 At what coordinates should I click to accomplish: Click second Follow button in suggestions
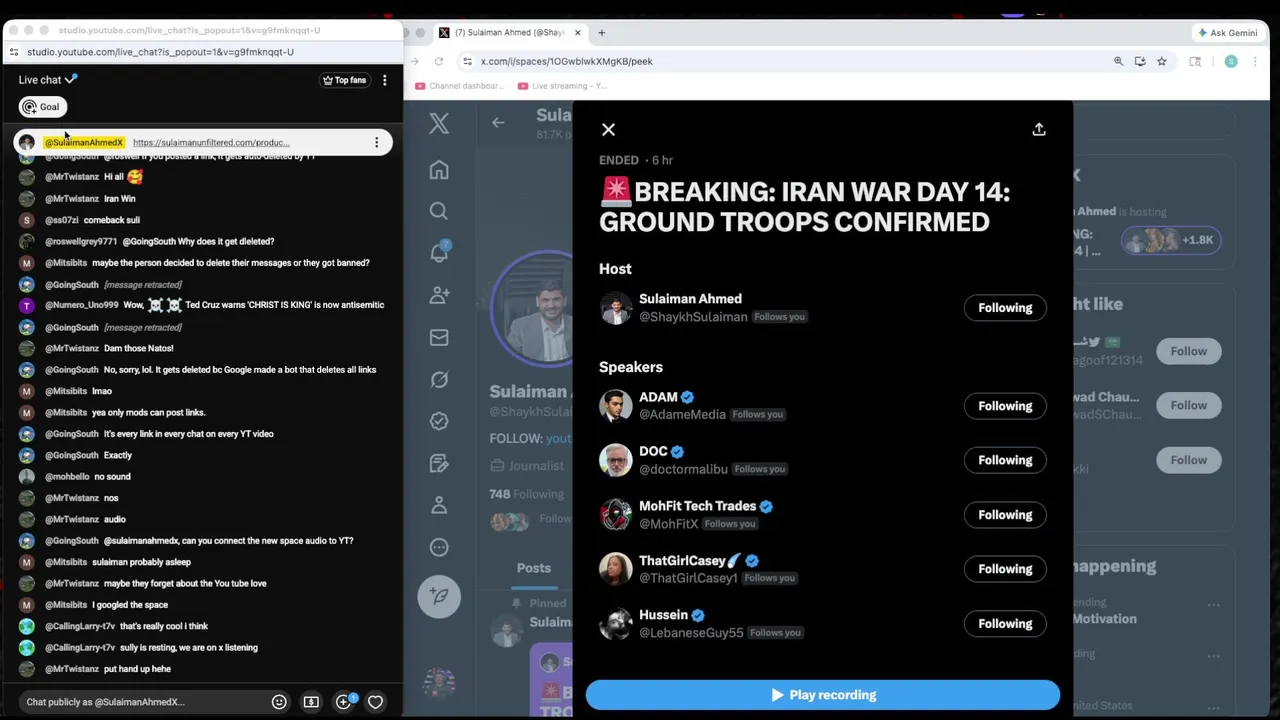1188,406
